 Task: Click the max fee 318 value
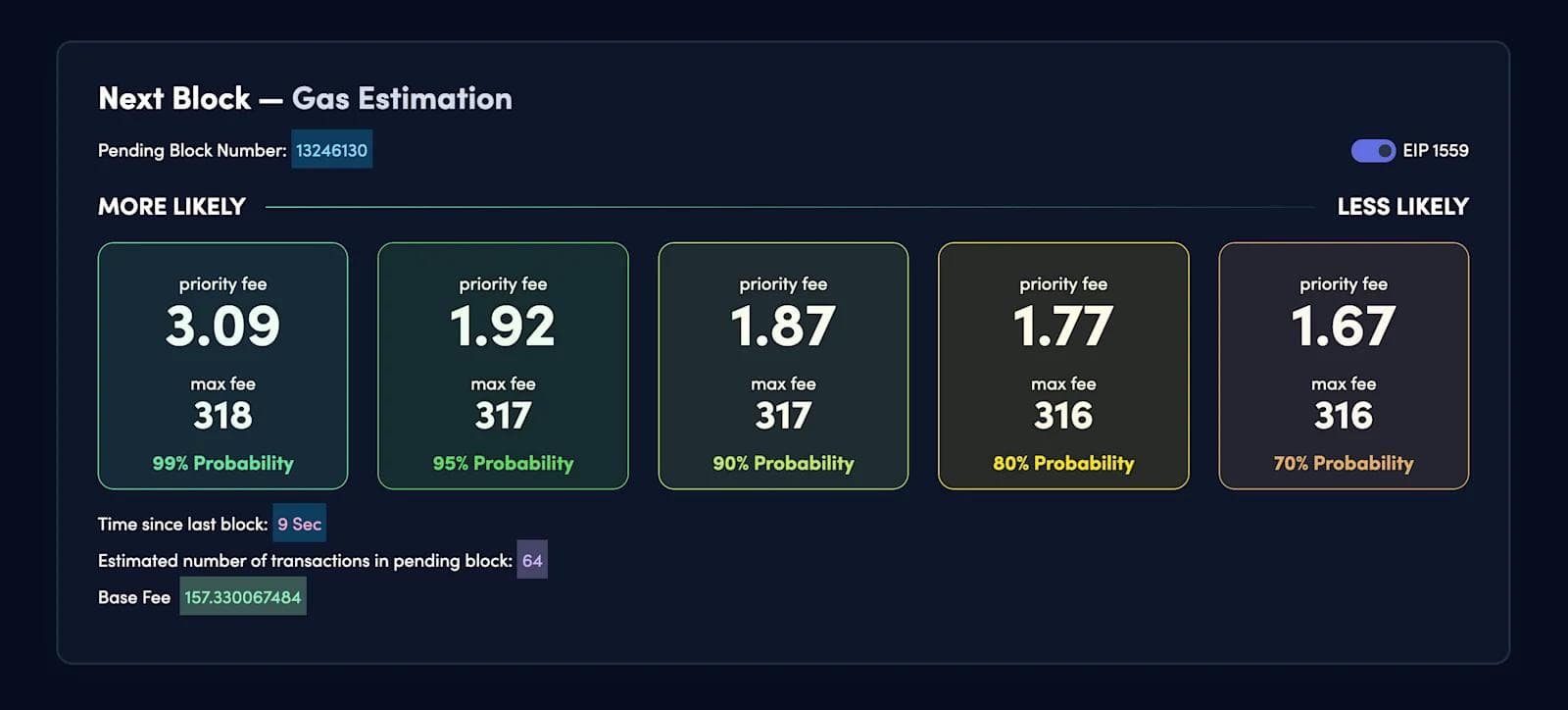pyautogui.click(x=222, y=415)
